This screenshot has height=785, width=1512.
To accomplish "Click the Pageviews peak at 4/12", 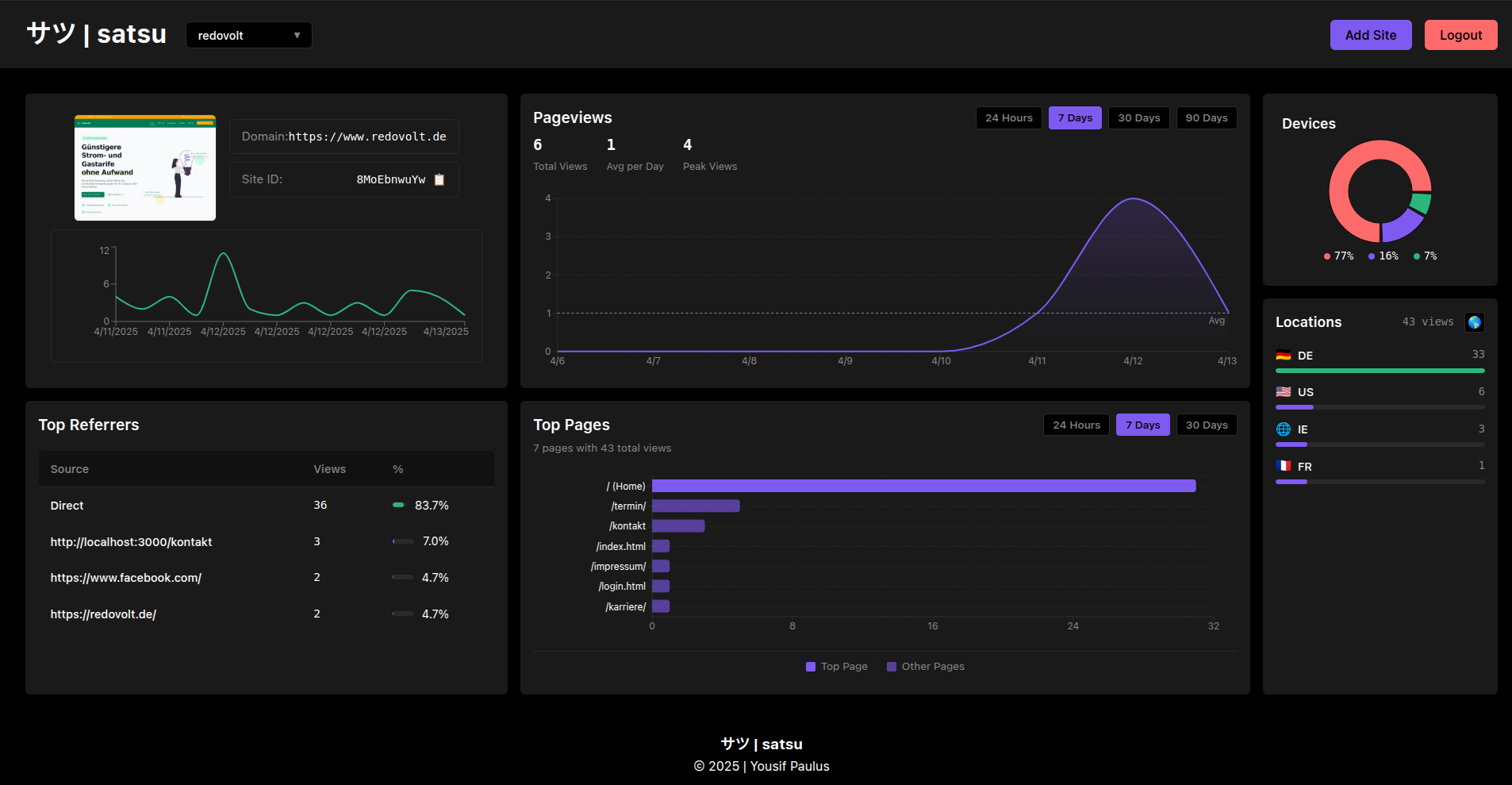I will click(x=1134, y=198).
